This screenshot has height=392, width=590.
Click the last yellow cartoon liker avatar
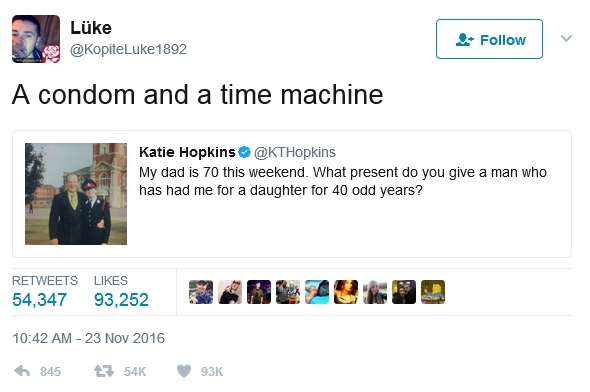(x=433, y=292)
